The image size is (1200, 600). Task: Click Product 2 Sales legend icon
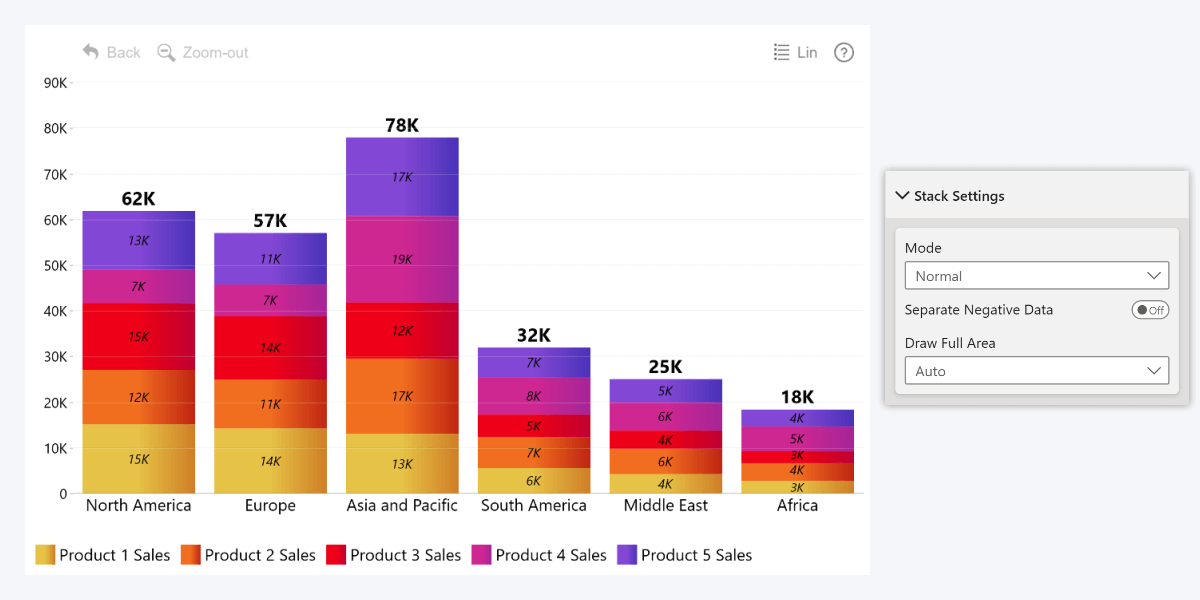coord(191,555)
